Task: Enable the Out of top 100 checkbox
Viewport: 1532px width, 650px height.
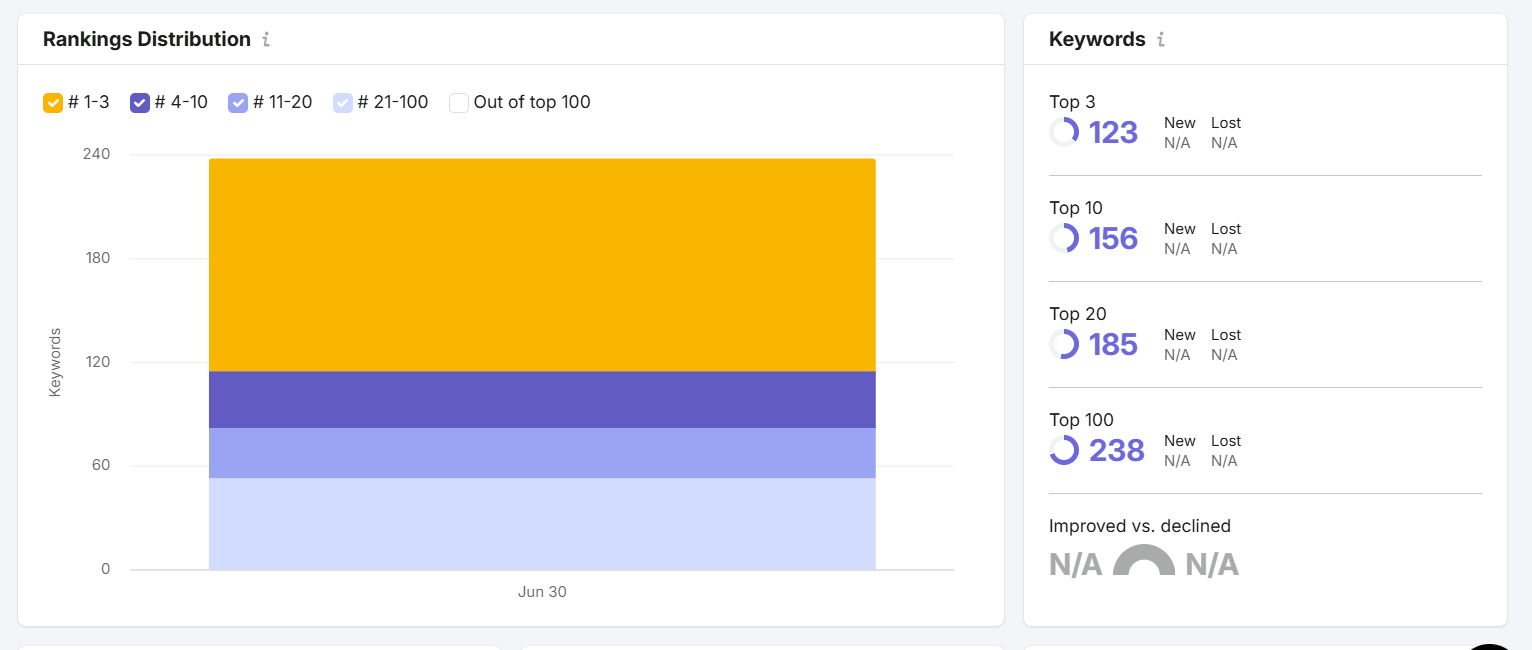Action: [459, 102]
